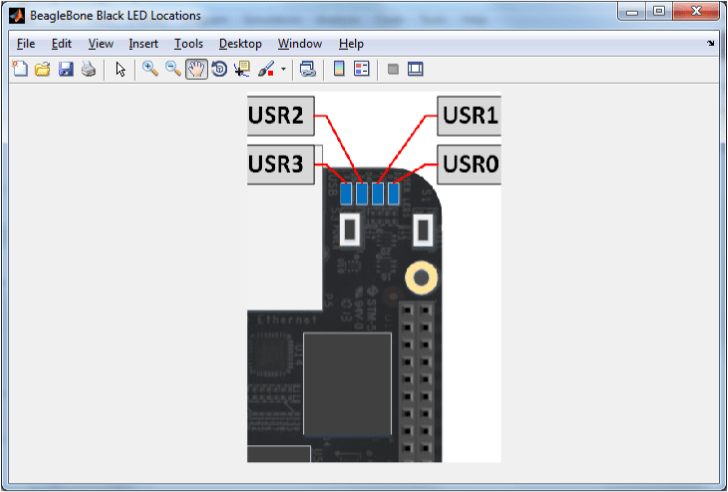Activate the Zoom Out magnifier tool
728x492 pixels.
tap(173, 69)
